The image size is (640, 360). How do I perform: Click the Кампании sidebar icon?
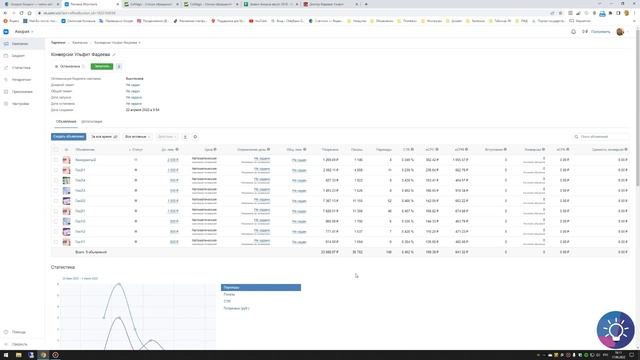point(6,44)
